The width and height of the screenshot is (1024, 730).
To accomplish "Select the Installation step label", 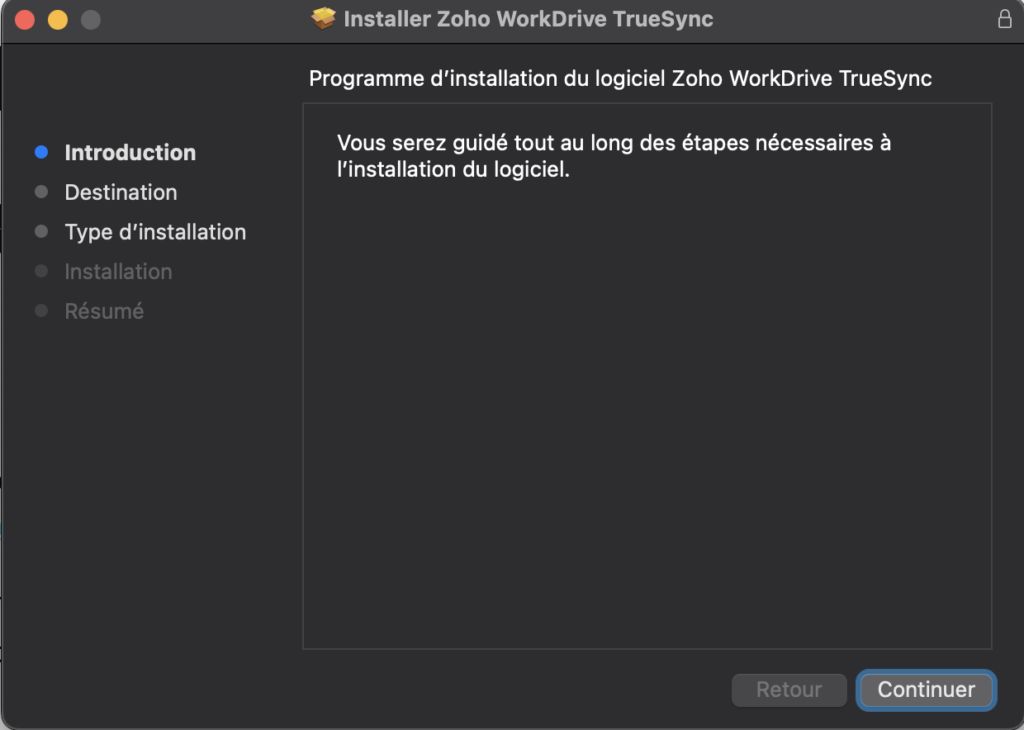I will click(118, 272).
